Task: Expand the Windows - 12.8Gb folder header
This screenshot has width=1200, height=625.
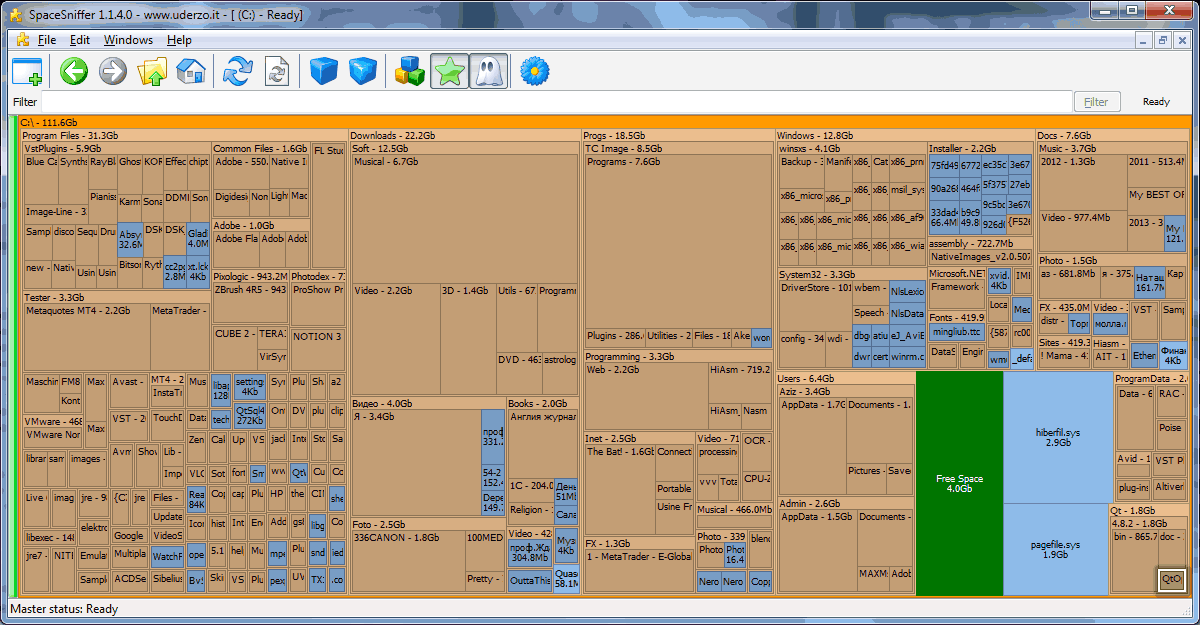Action: coord(815,135)
